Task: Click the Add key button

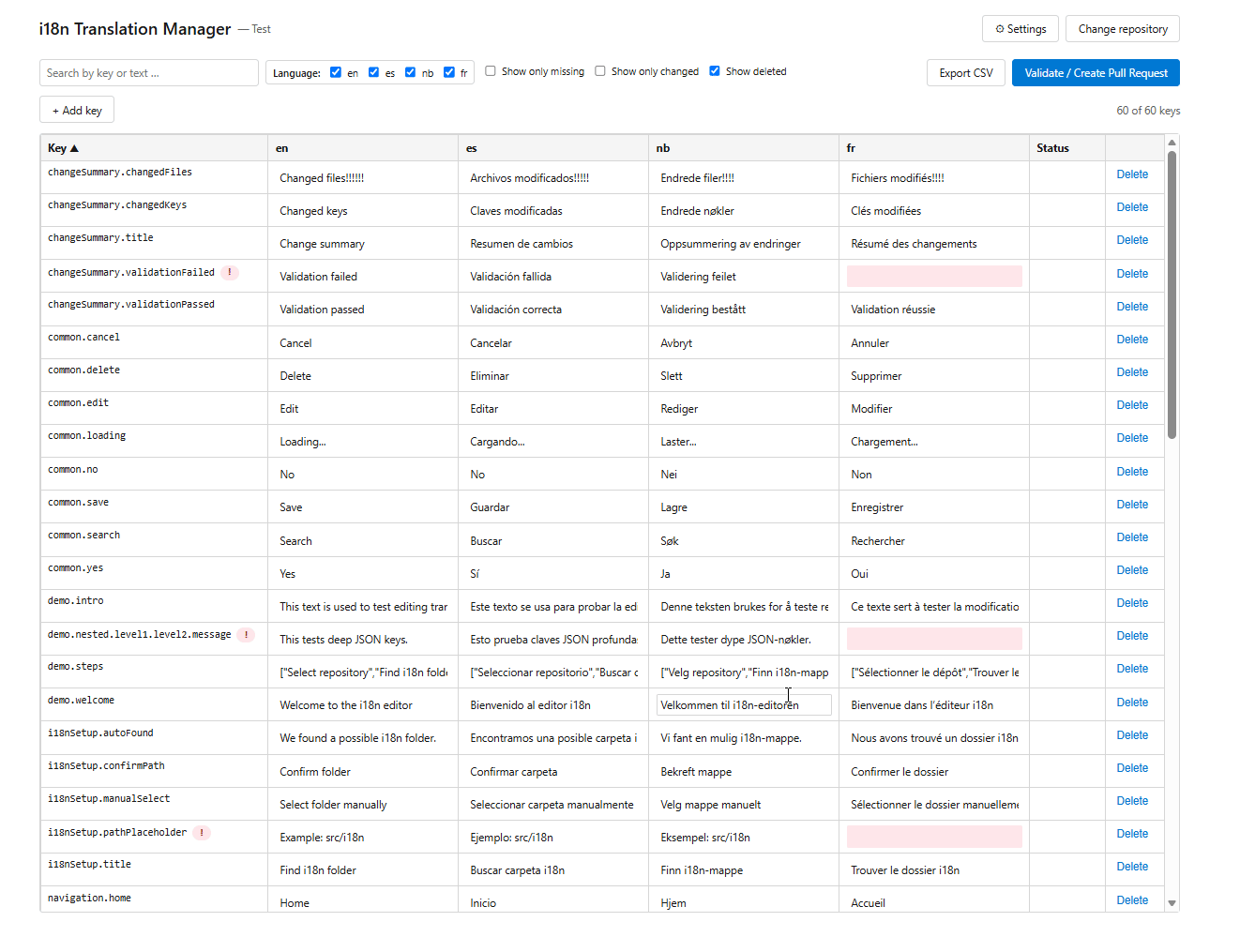Action: [x=77, y=111]
